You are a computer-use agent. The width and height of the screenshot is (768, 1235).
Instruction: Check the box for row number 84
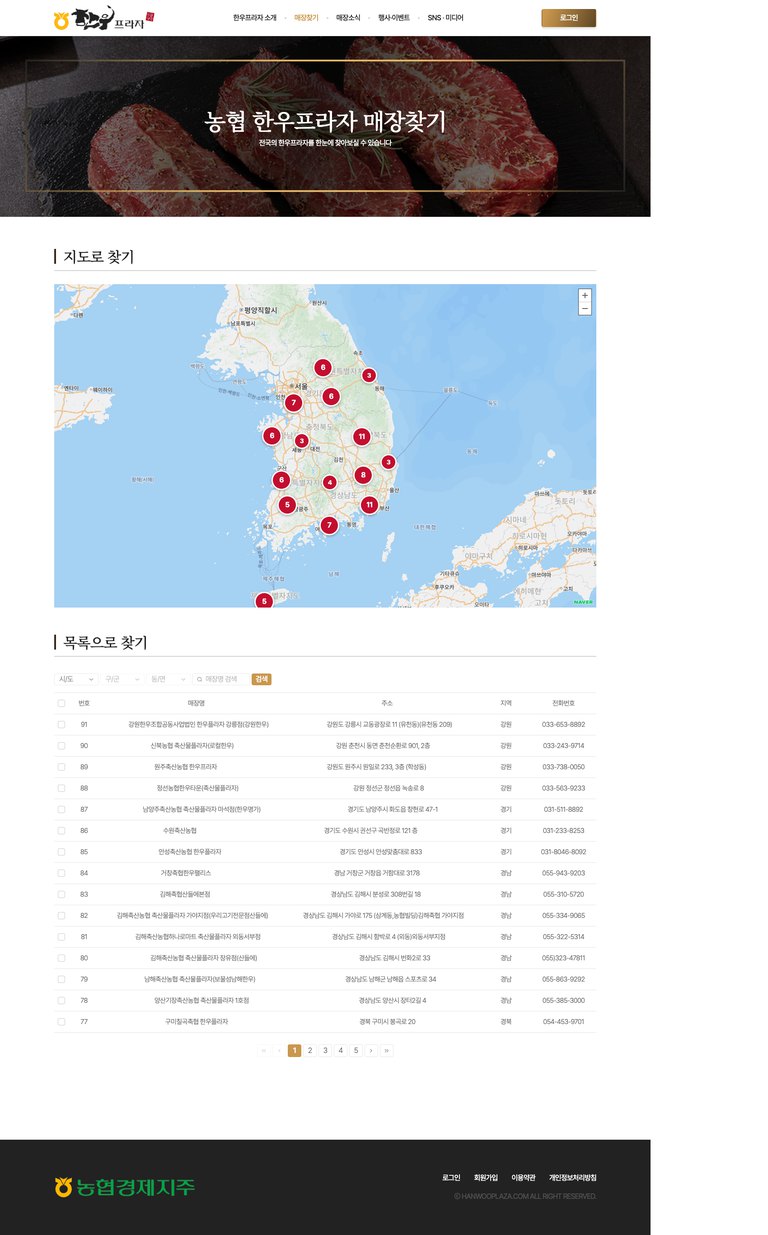coord(61,873)
